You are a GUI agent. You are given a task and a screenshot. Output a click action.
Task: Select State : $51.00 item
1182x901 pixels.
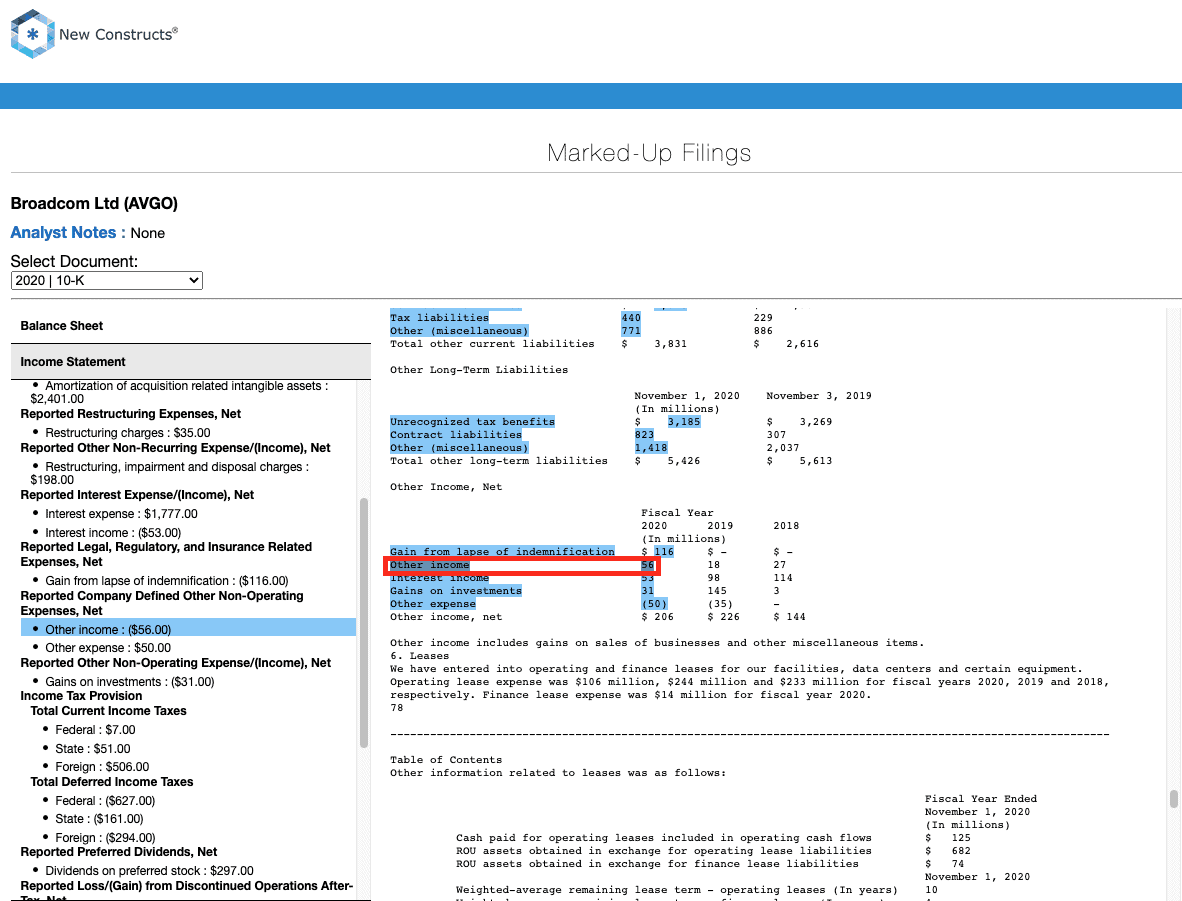tap(93, 749)
